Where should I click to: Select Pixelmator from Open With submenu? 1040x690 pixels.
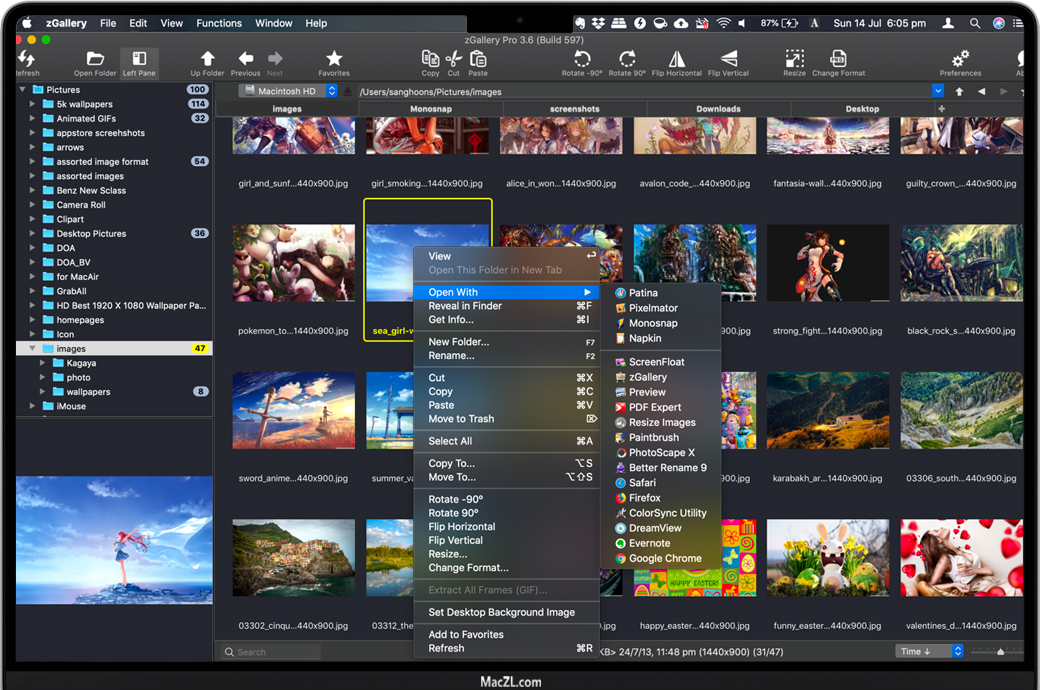[x=653, y=308]
